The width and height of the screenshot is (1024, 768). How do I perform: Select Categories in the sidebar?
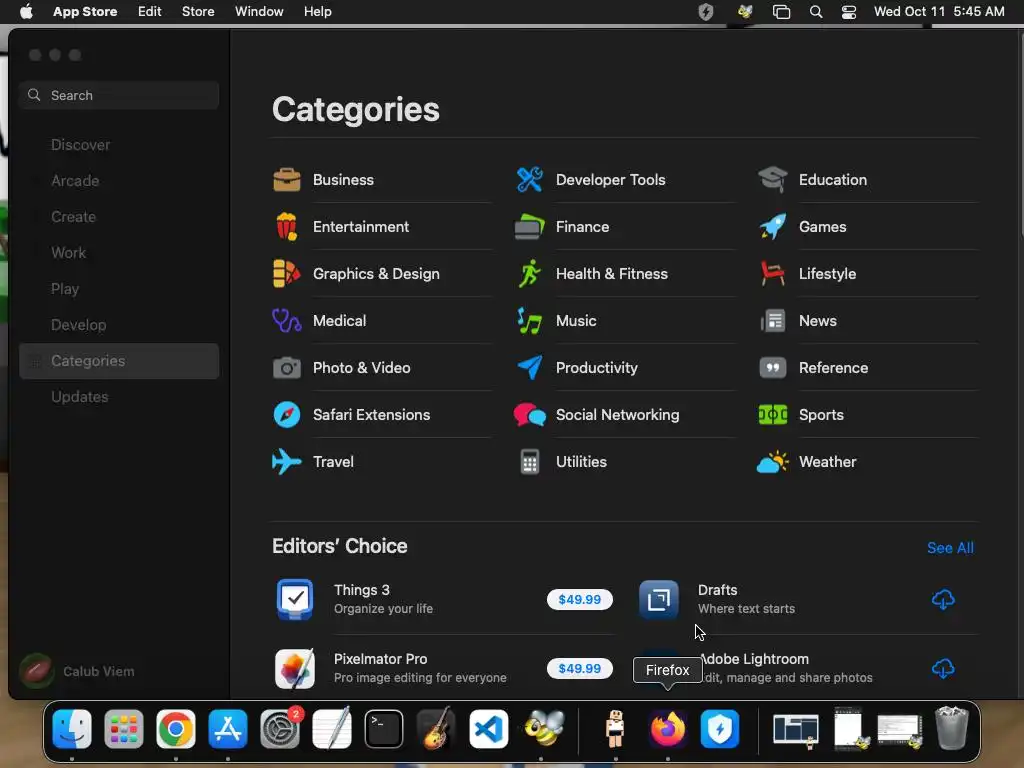pos(119,361)
